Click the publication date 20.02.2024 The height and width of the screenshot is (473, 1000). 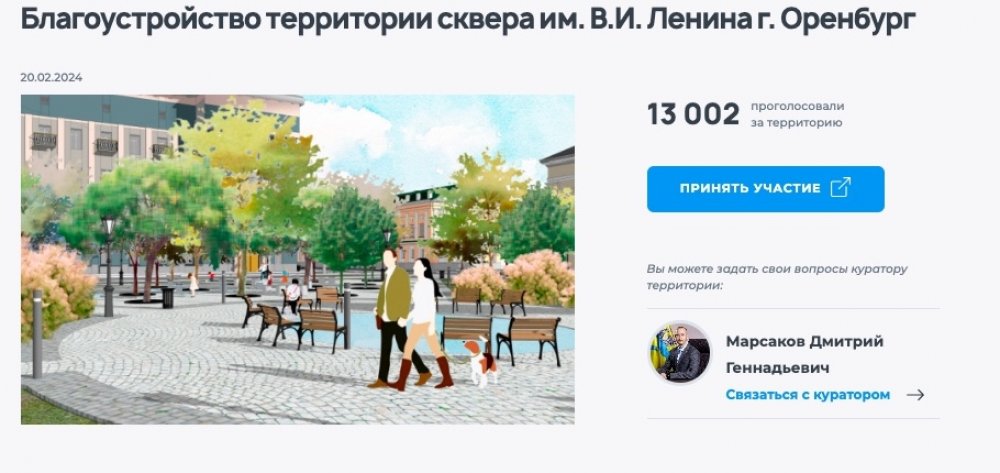click(x=51, y=78)
